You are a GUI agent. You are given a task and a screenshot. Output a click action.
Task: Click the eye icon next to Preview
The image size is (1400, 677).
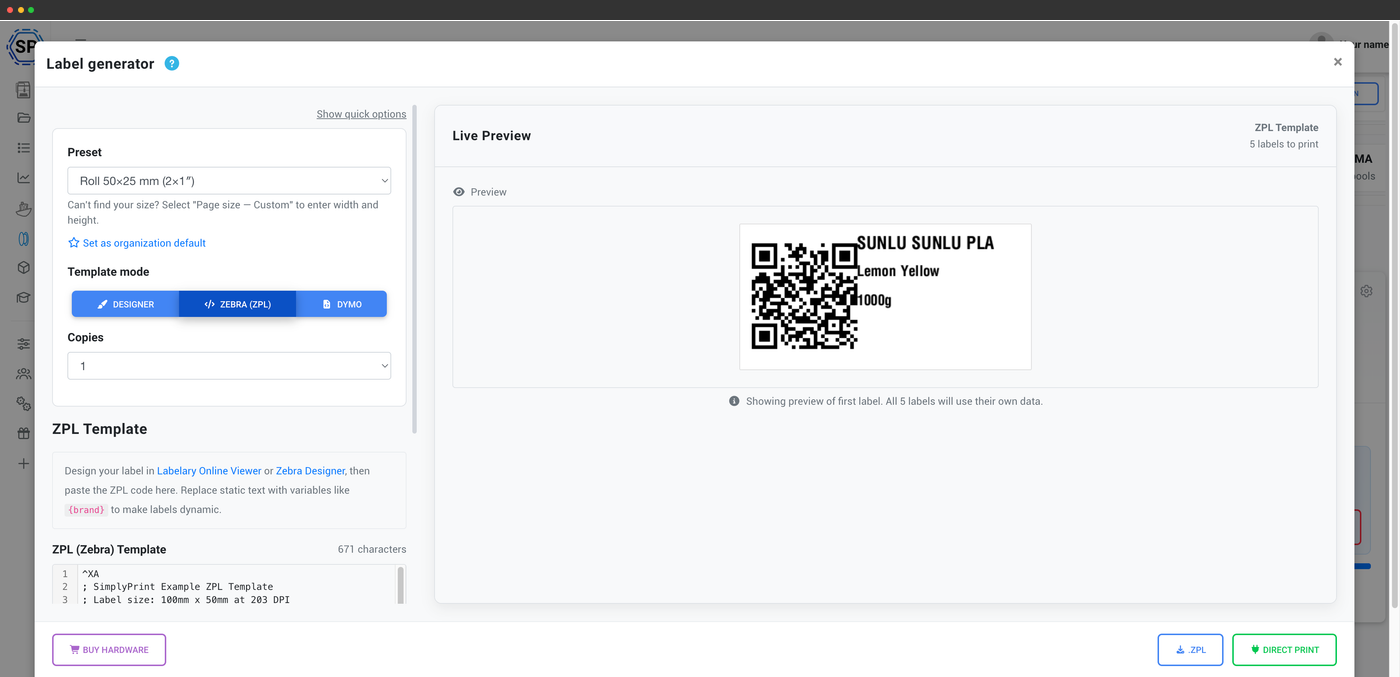click(x=459, y=192)
